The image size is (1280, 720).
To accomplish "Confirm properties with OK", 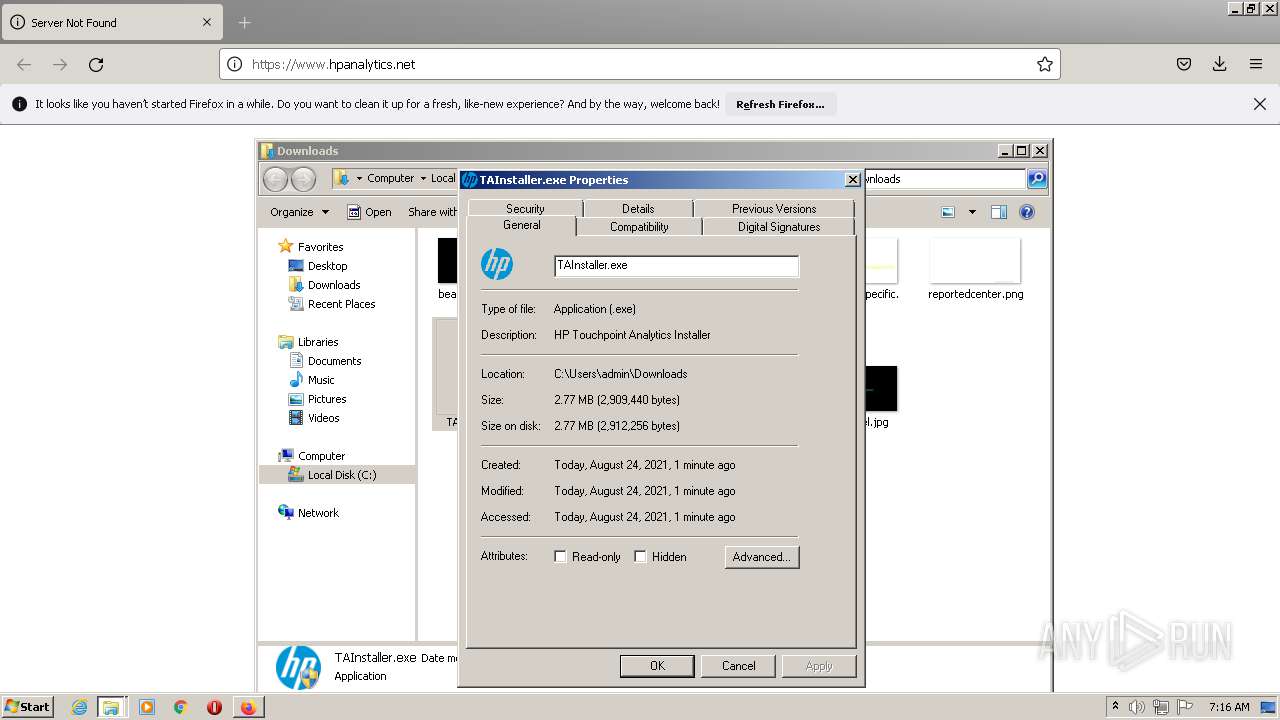I will pos(657,666).
